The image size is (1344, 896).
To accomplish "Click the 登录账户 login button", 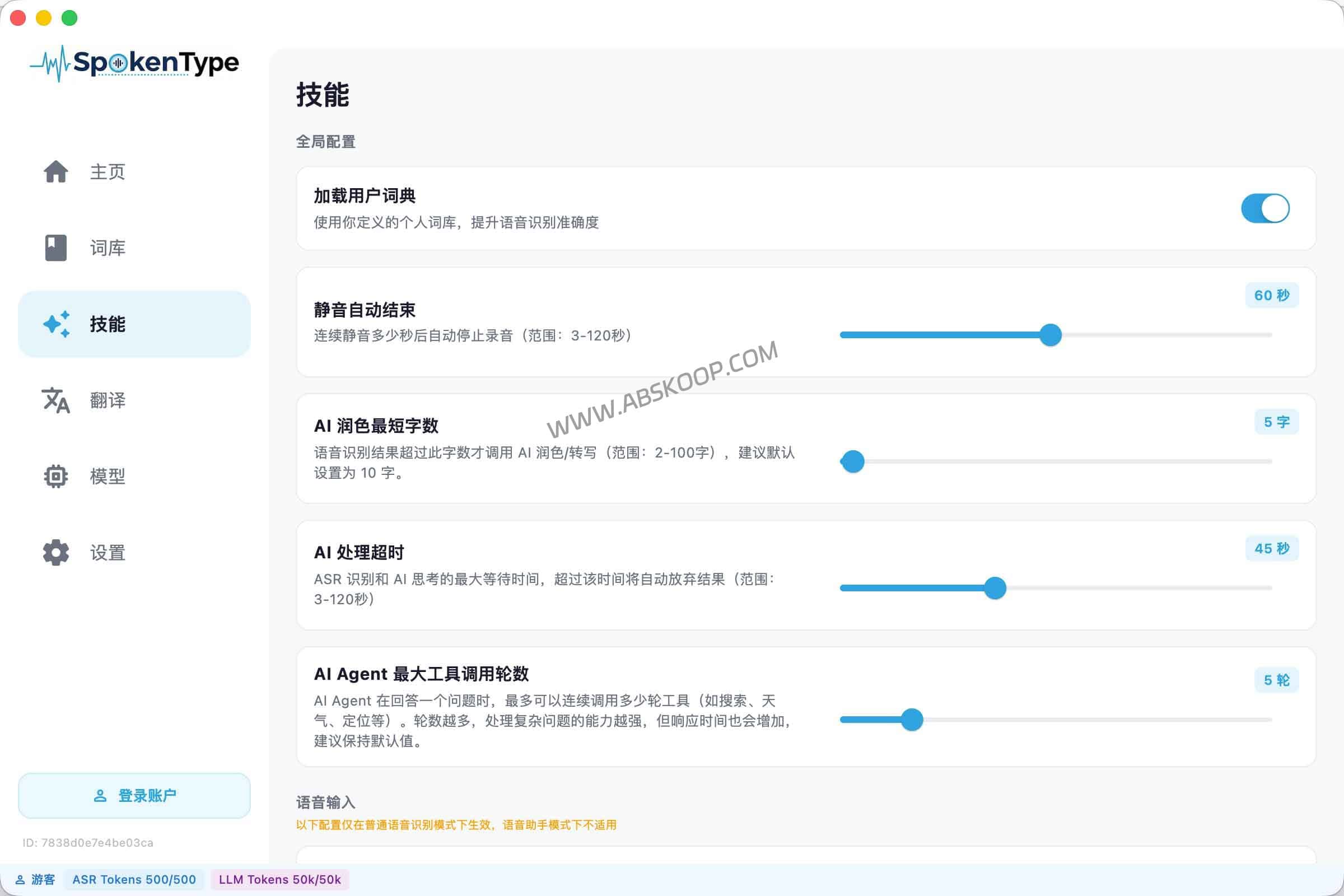I will (x=134, y=795).
